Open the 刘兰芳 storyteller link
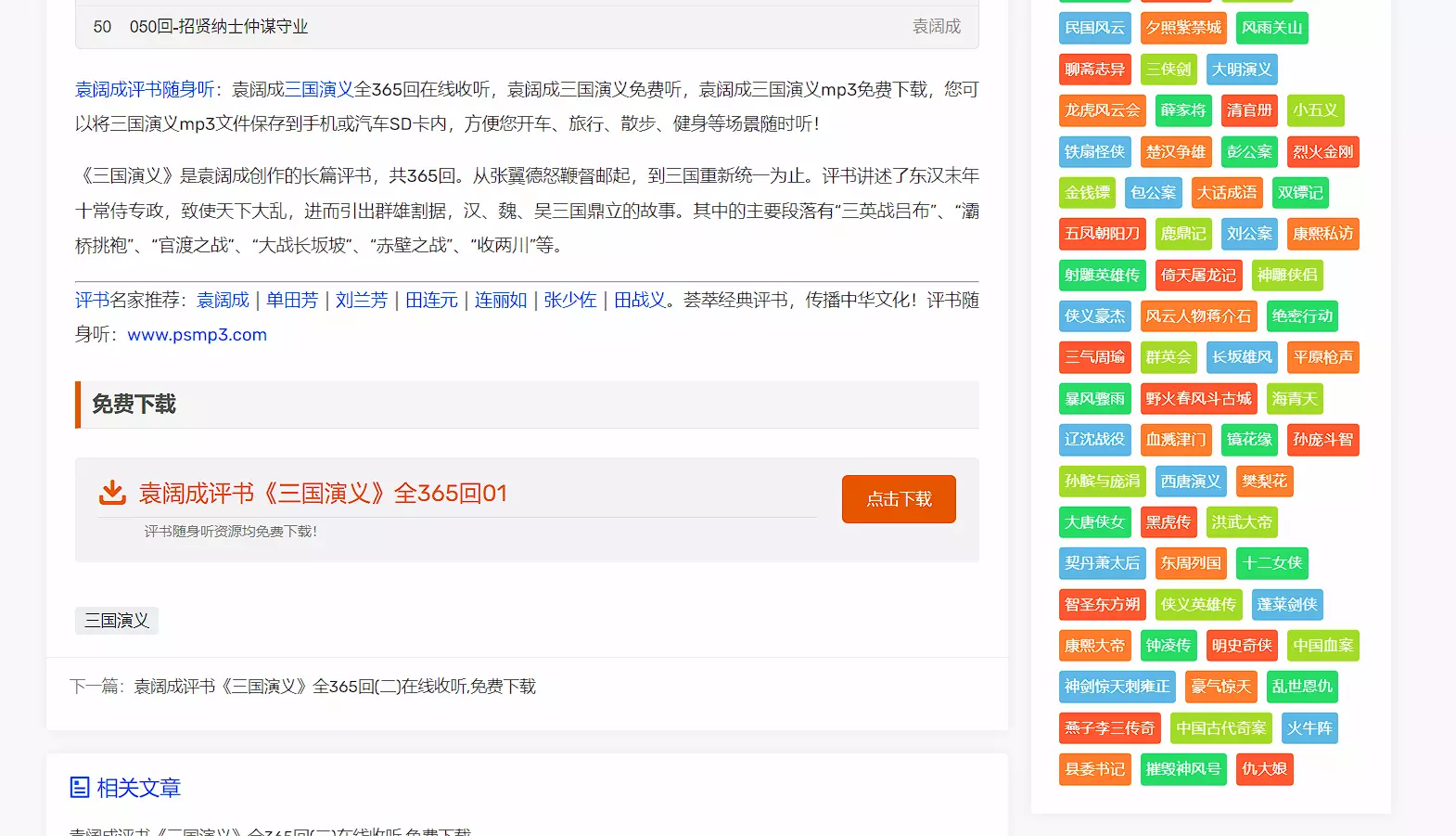 (362, 301)
